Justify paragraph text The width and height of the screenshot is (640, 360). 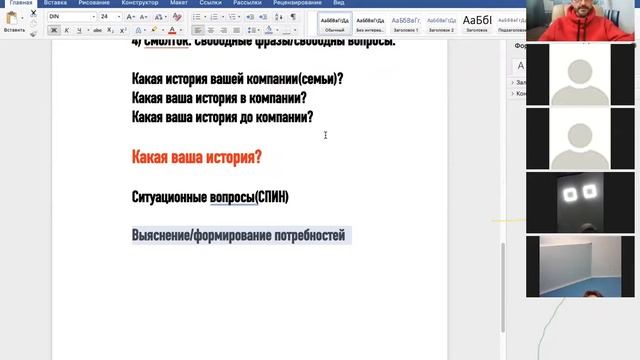[x=236, y=30]
